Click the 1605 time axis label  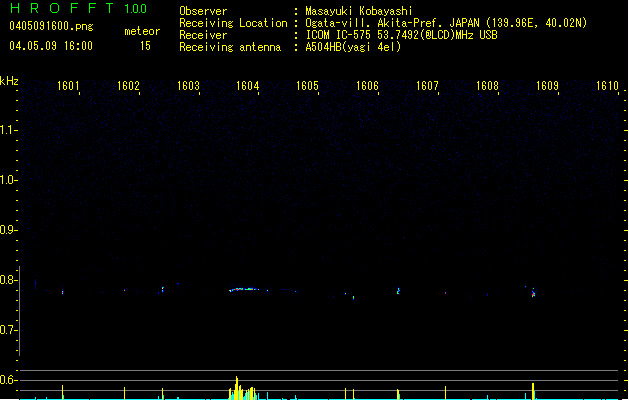tap(307, 86)
